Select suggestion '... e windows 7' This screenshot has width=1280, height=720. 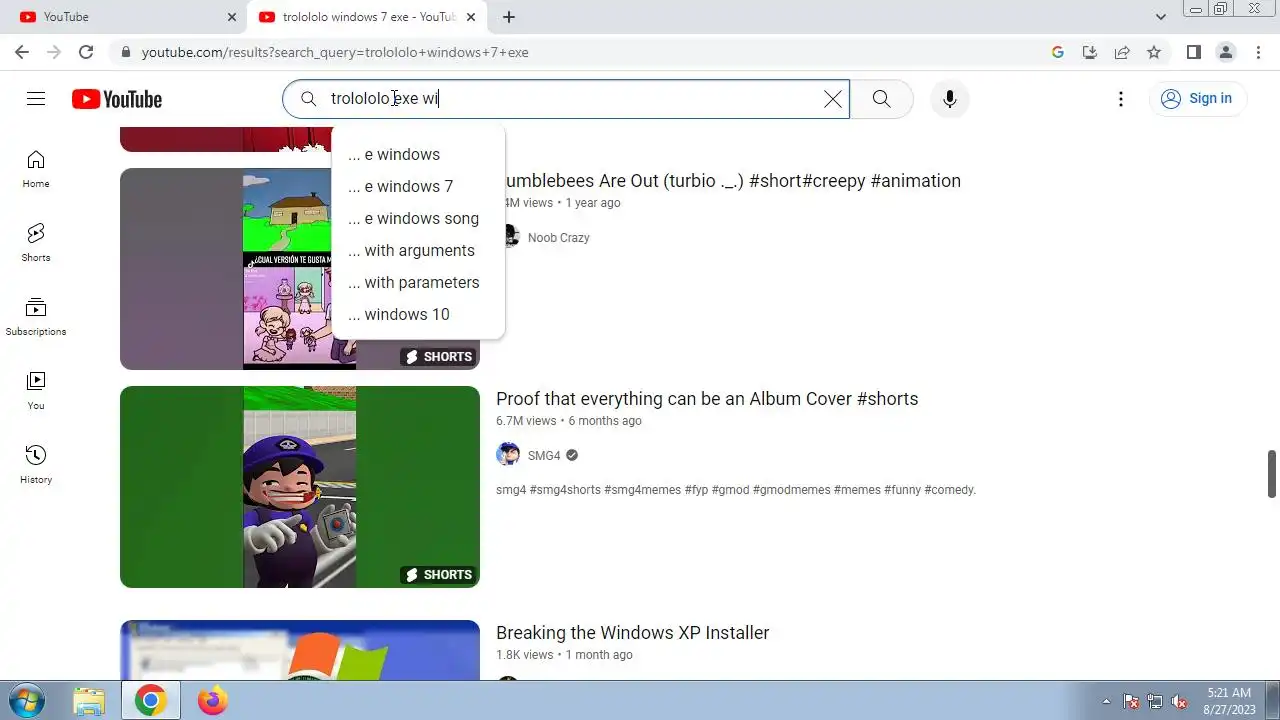[418, 186]
